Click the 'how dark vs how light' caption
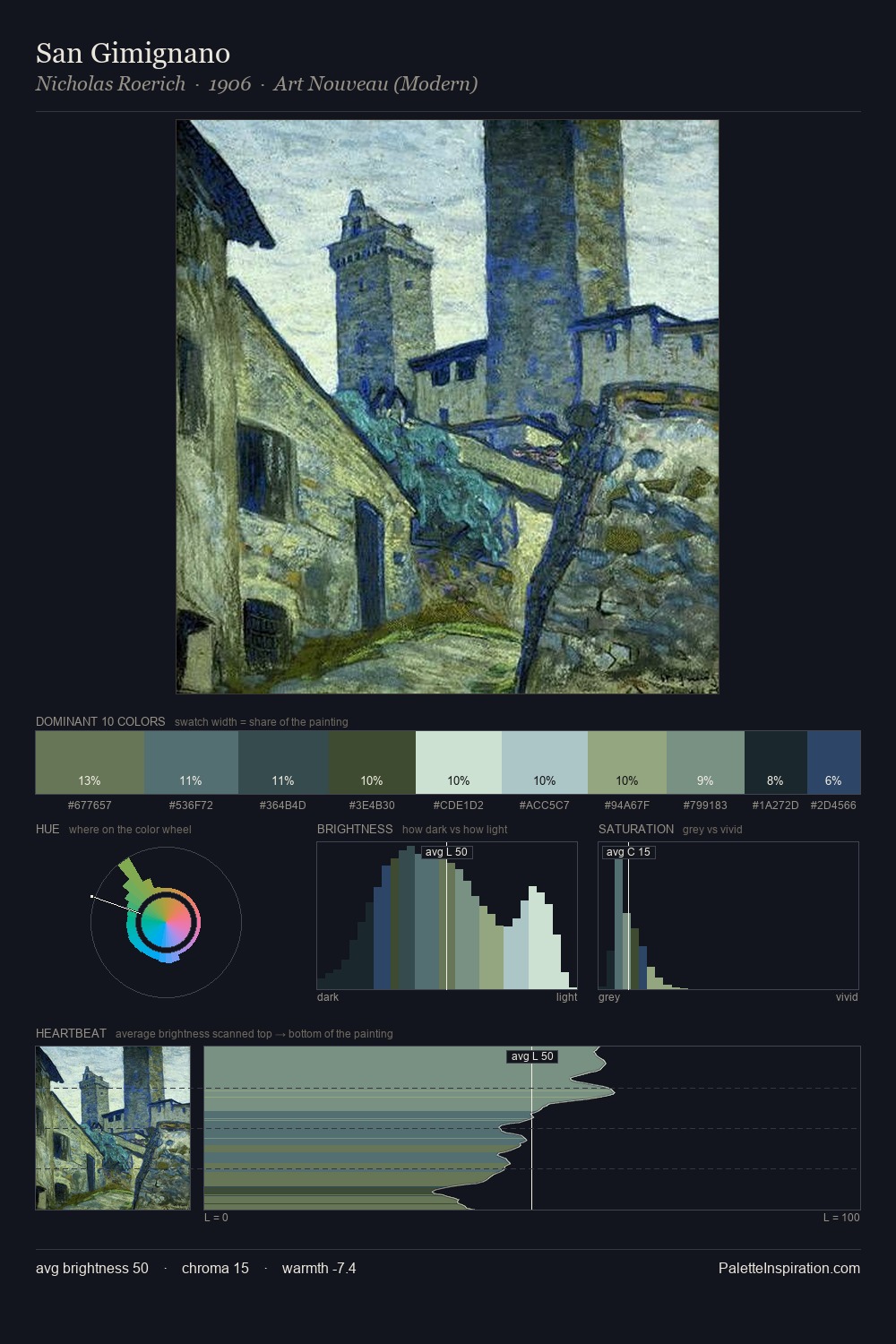The image size is (896, 1344). click(x=455, y=830)
